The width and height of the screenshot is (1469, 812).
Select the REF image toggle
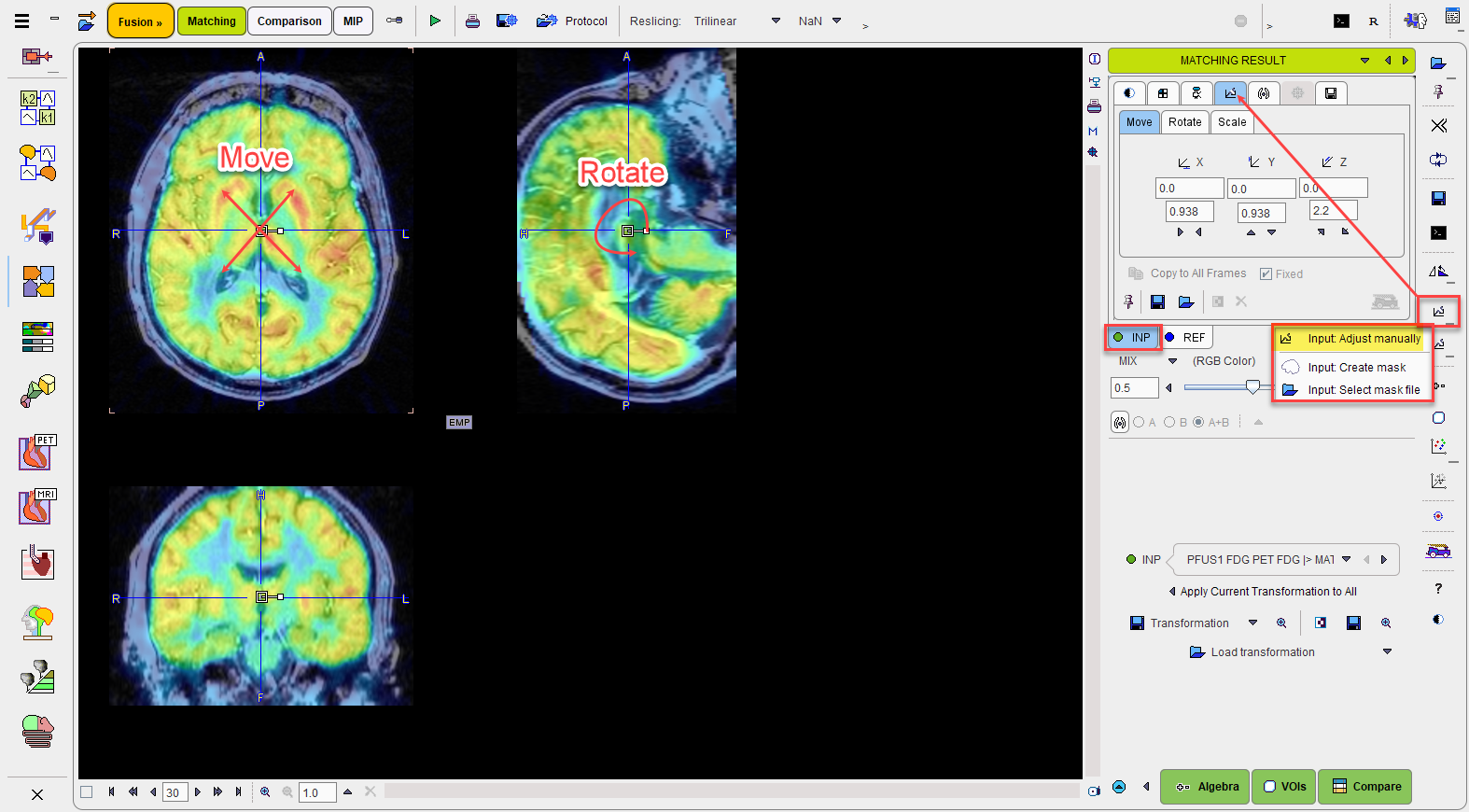pyautogui.click(x=1185, y=337)
